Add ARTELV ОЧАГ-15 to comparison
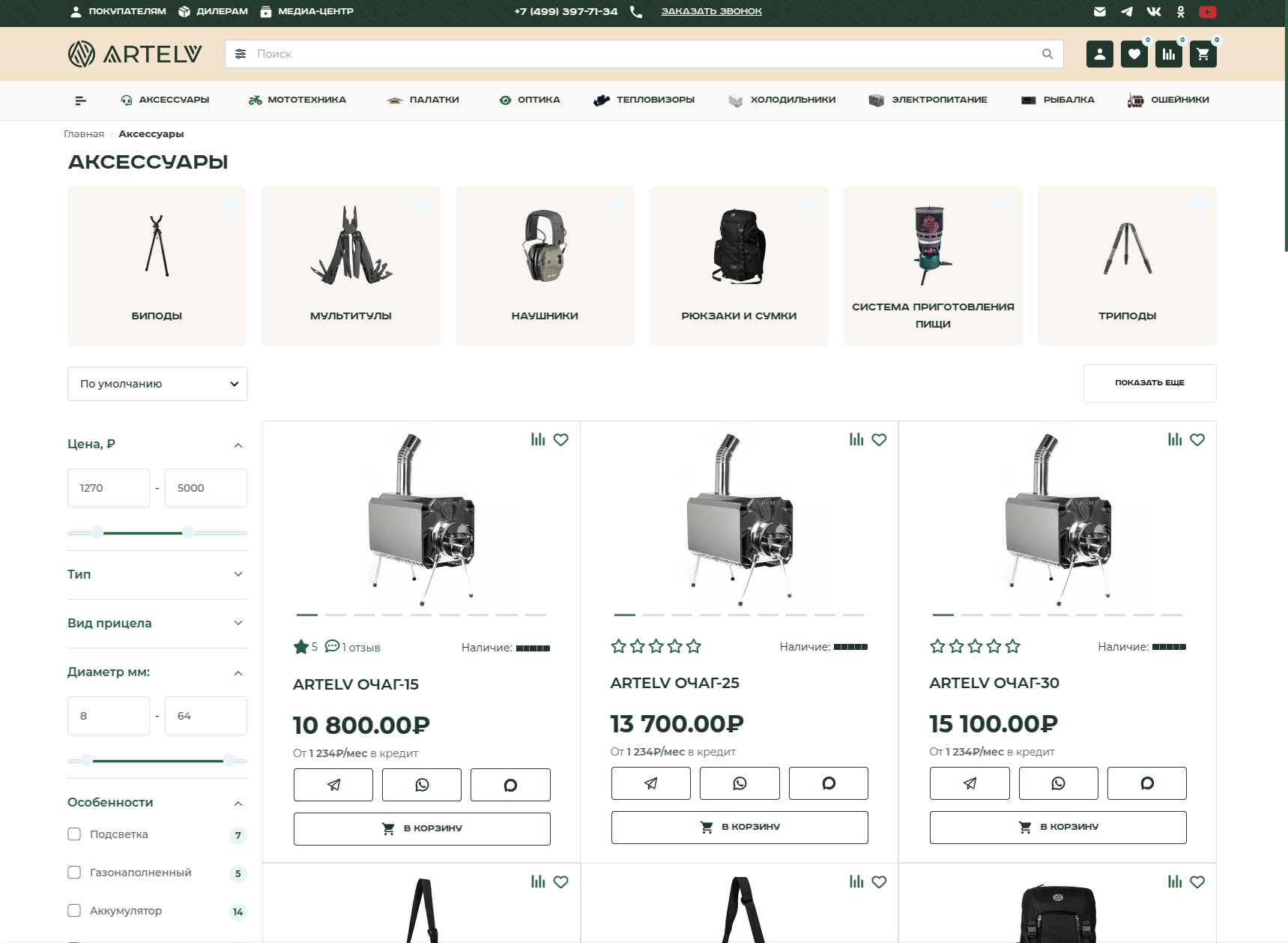1288x943 pixels. 538,439
